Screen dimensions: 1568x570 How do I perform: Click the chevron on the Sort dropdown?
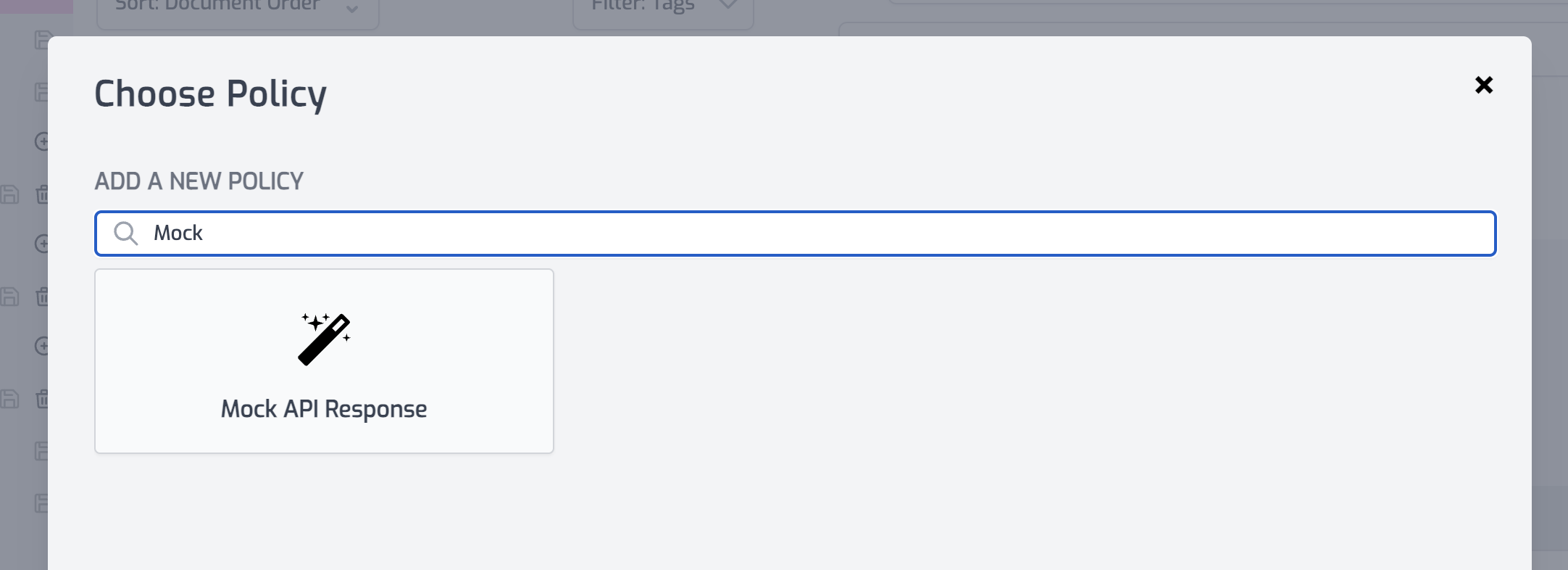[352, 9]
